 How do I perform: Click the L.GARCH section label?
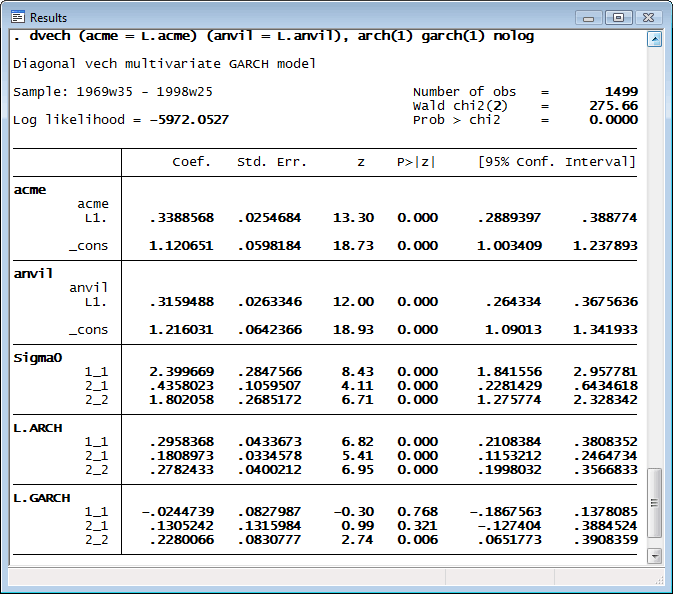[41, 497]
